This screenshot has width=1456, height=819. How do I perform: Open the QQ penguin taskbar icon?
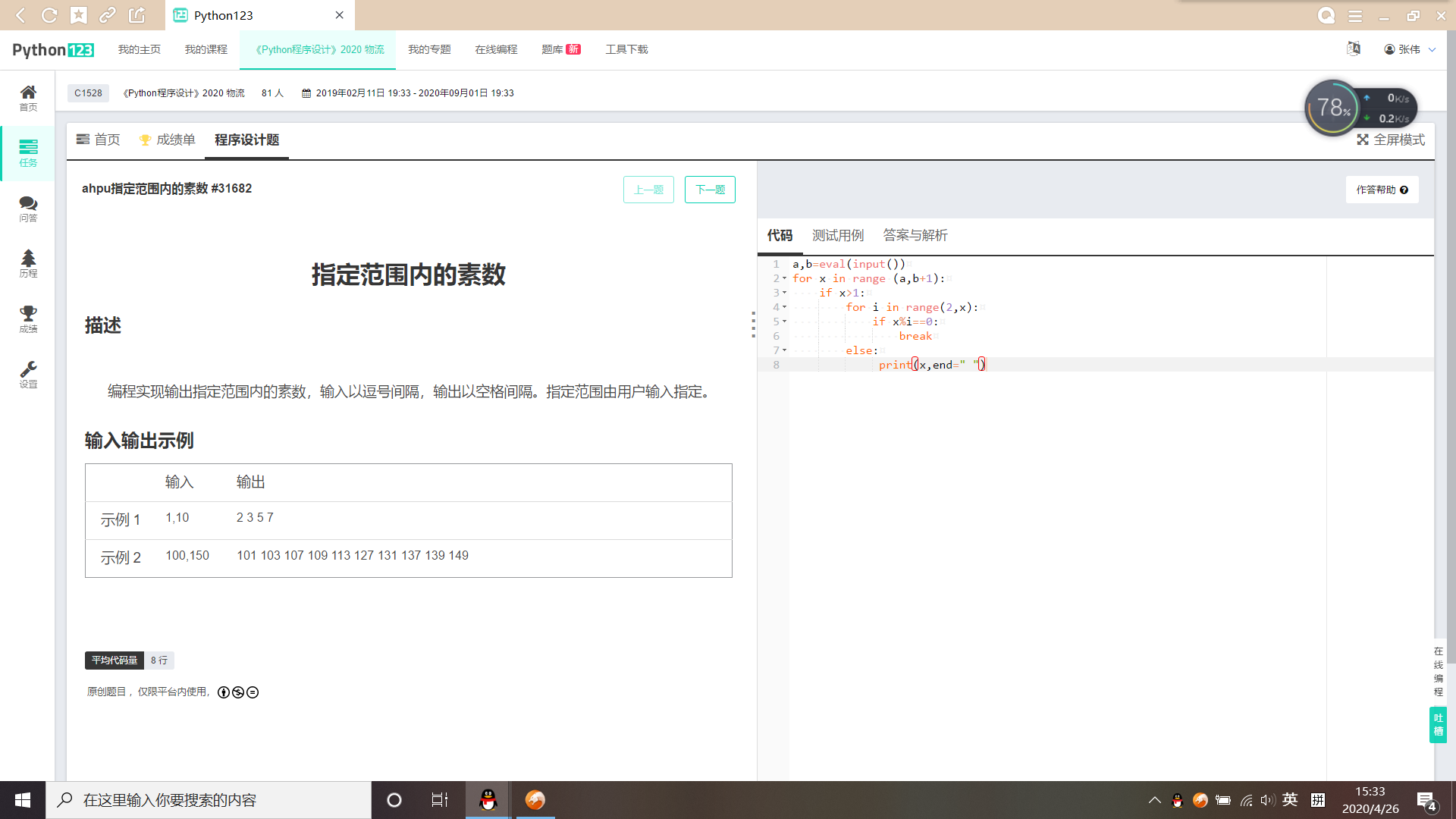488,799
